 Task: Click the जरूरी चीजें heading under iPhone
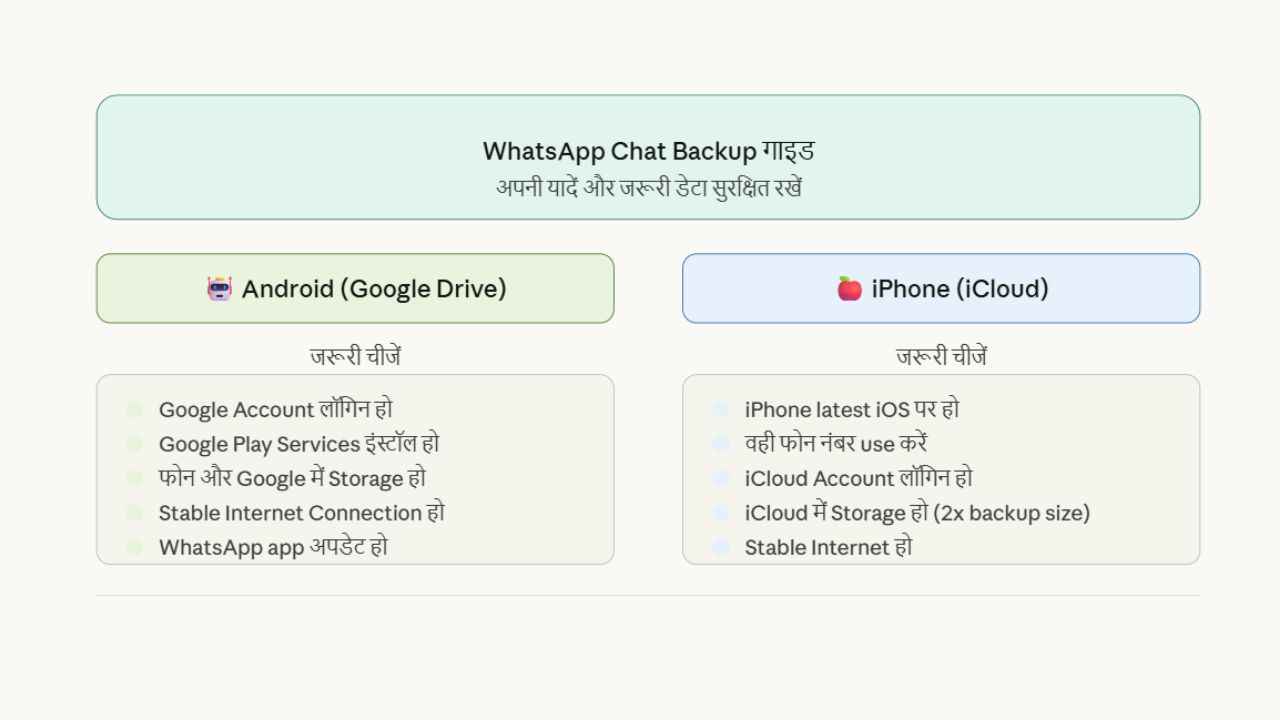tap(941, 356)
